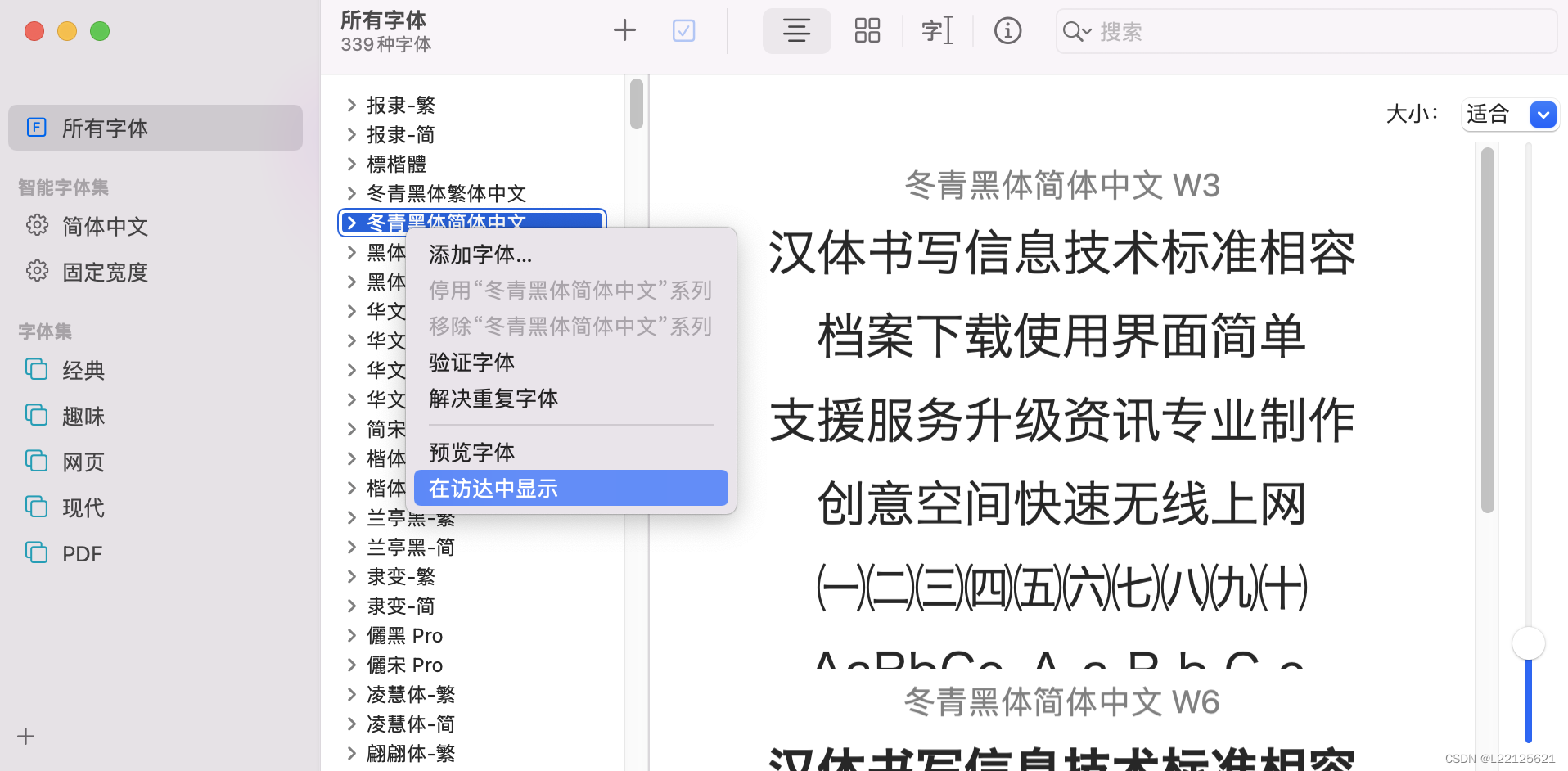Open the PDF font collection
The width and height of the screenshot is (1568, 771).
tap(82, 553)
